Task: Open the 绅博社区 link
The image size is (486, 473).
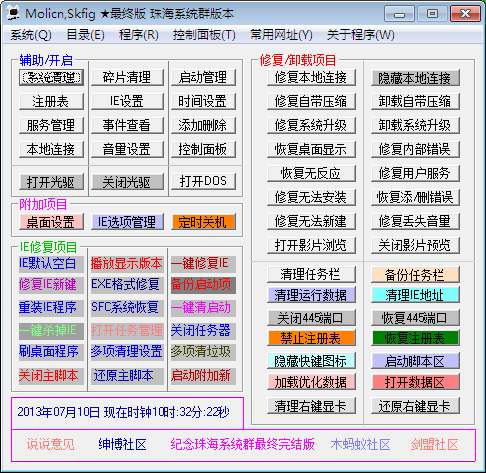Action: click(122, 444)
